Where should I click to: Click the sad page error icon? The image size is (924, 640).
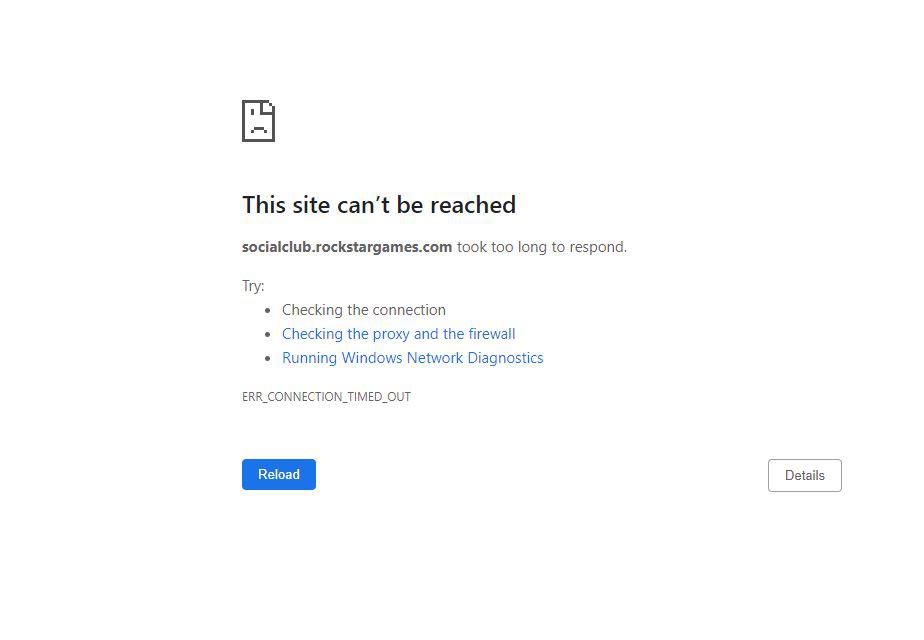(258, 121)
